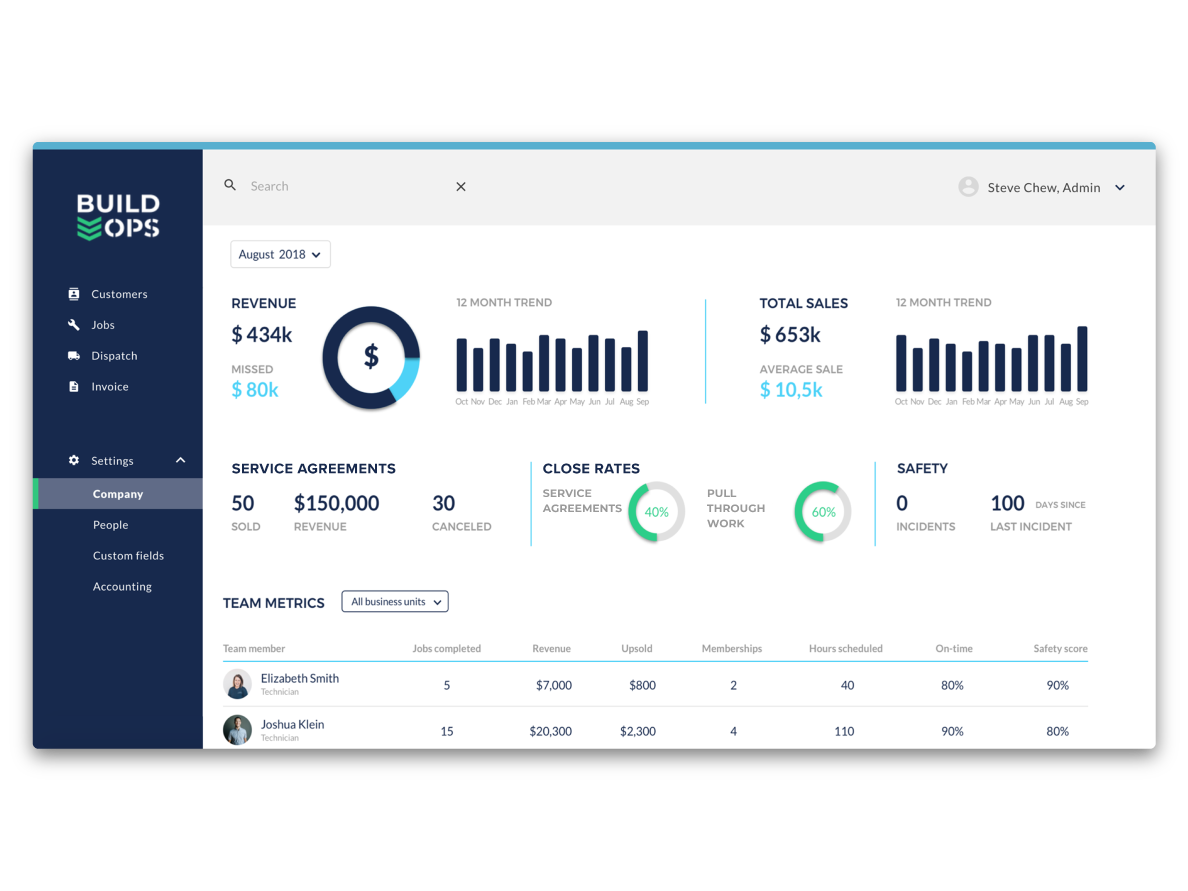The width and height of the screenshot is (1188, 891).
Task: Click the Invoice document icon
Action: point(73,387)
